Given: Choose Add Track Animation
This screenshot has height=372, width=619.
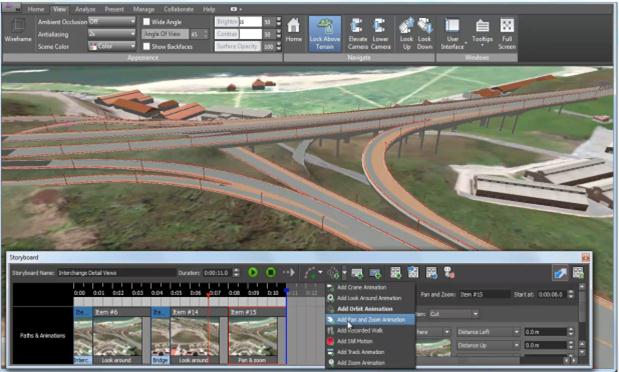Looking at the screenshot, I should coord(370,351).
